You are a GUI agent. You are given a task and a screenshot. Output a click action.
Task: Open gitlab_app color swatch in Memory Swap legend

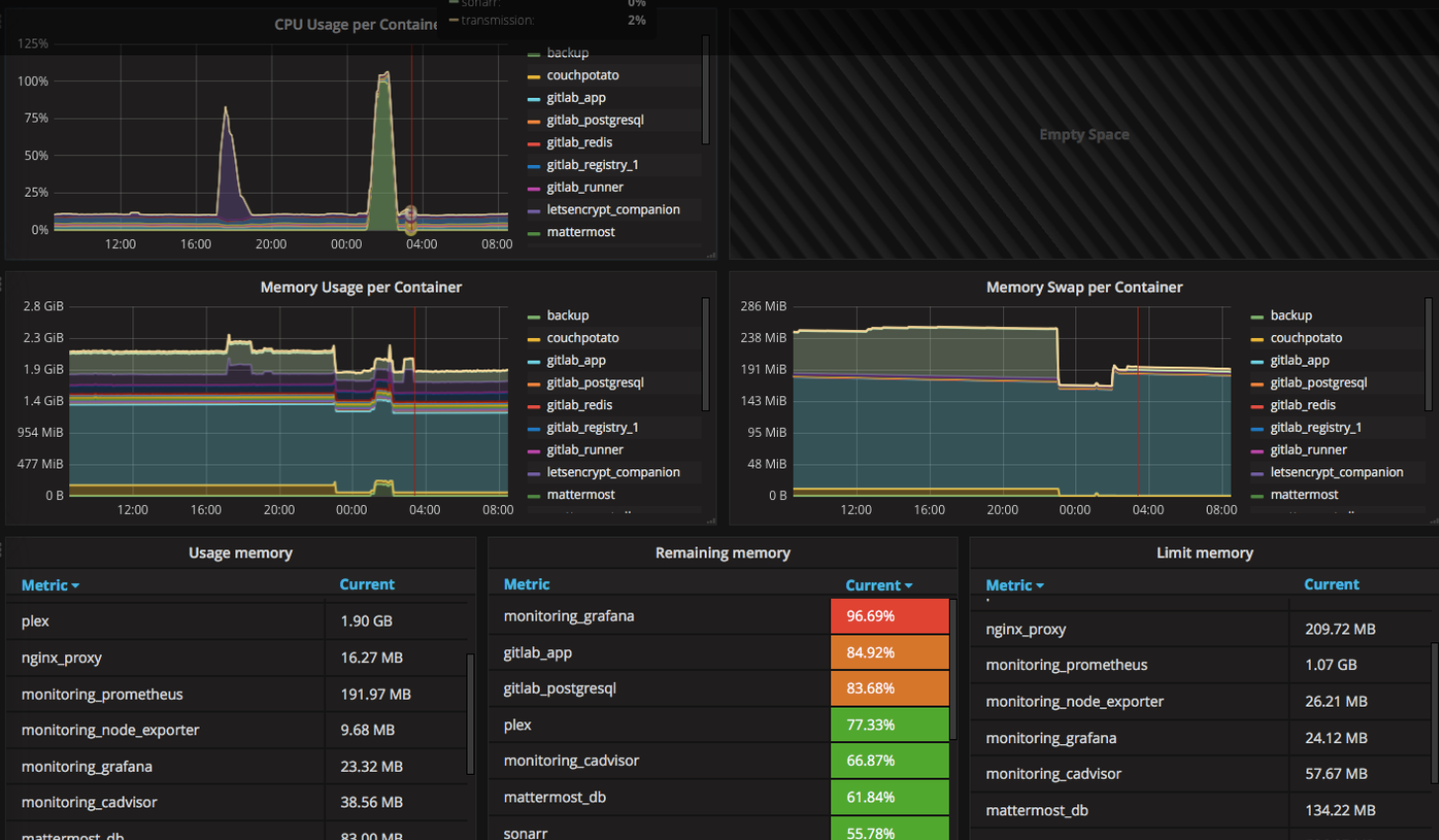(x=1257, y=363)
